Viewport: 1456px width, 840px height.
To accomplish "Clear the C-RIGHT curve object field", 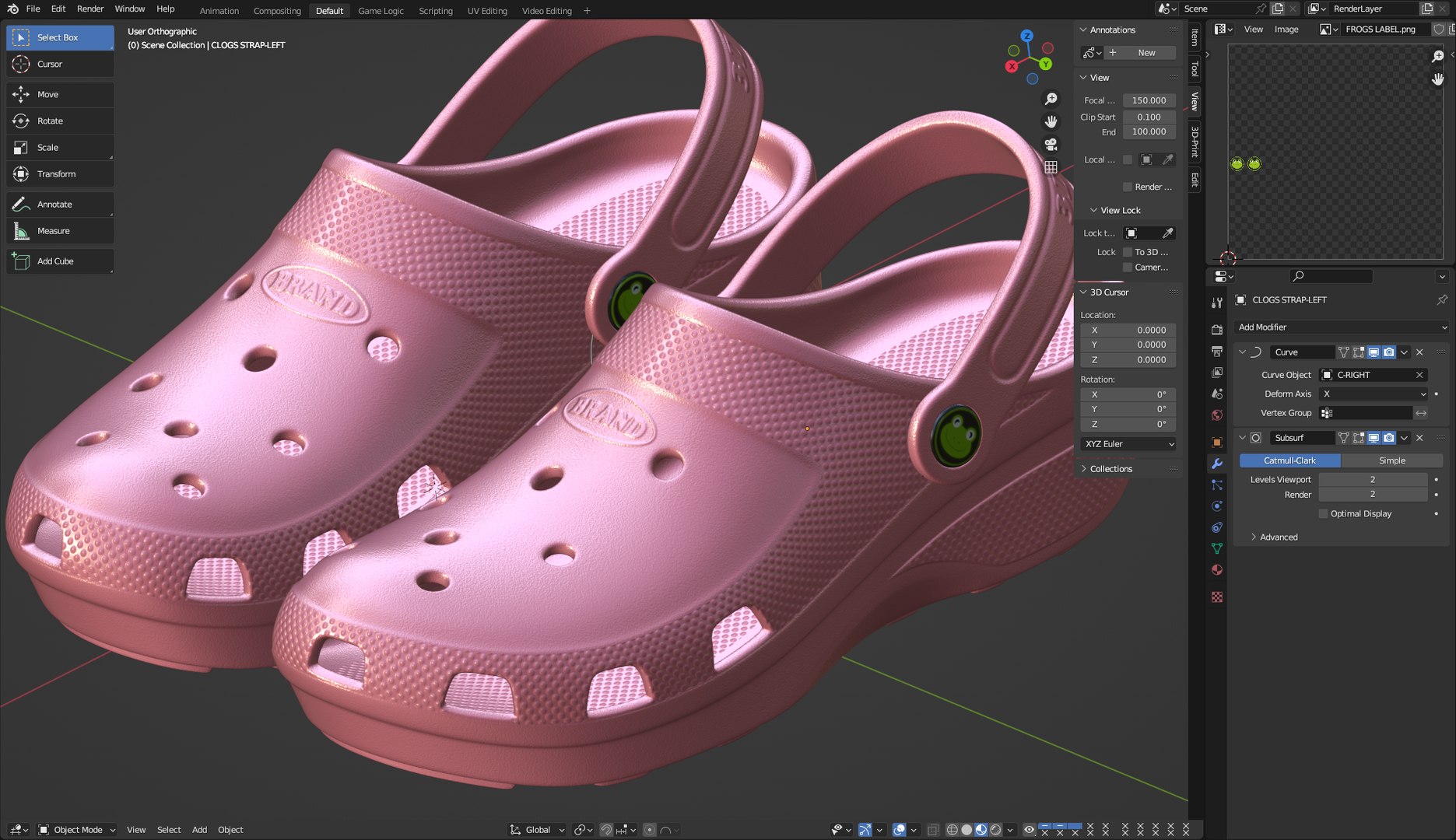I will click(1419, 375).
